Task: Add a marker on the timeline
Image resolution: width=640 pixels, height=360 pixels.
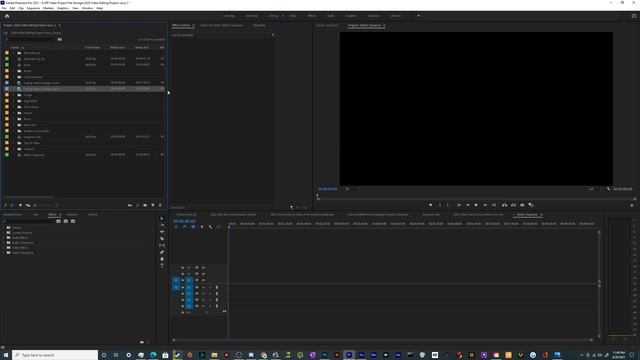Action: pyautogui.click(x=202, y=227)
